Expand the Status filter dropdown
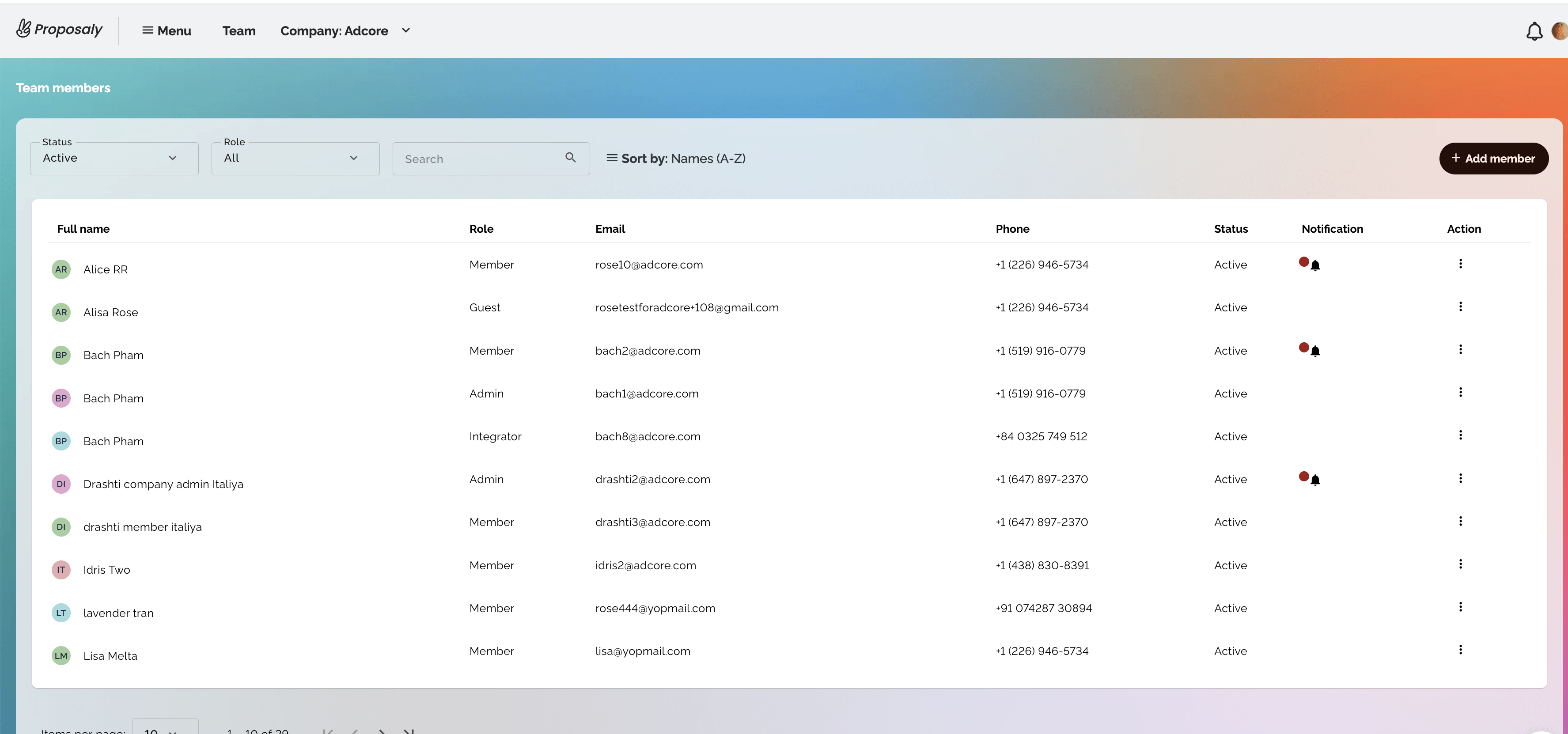 (x=114, y=158)
